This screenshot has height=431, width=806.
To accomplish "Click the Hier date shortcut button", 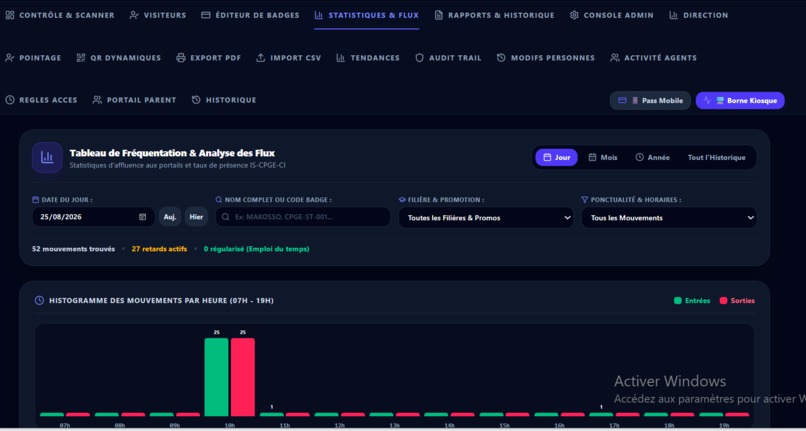I will pyautogui.click(x=196, y=217).
